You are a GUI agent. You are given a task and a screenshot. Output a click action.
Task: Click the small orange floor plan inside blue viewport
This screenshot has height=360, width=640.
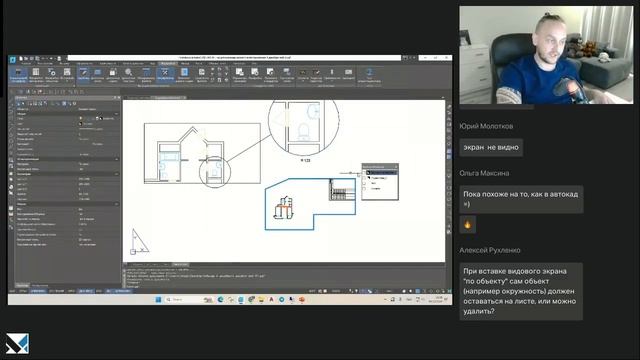(283, 207)
